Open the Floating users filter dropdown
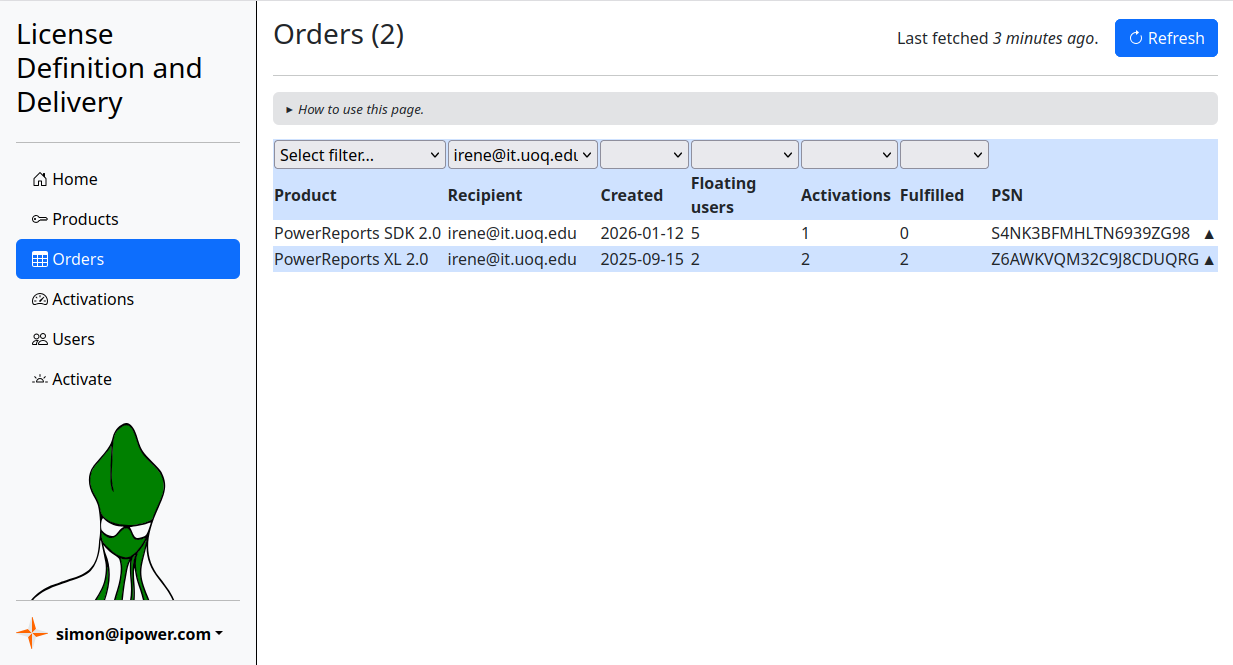1233x665 pixels. [744, 155]
